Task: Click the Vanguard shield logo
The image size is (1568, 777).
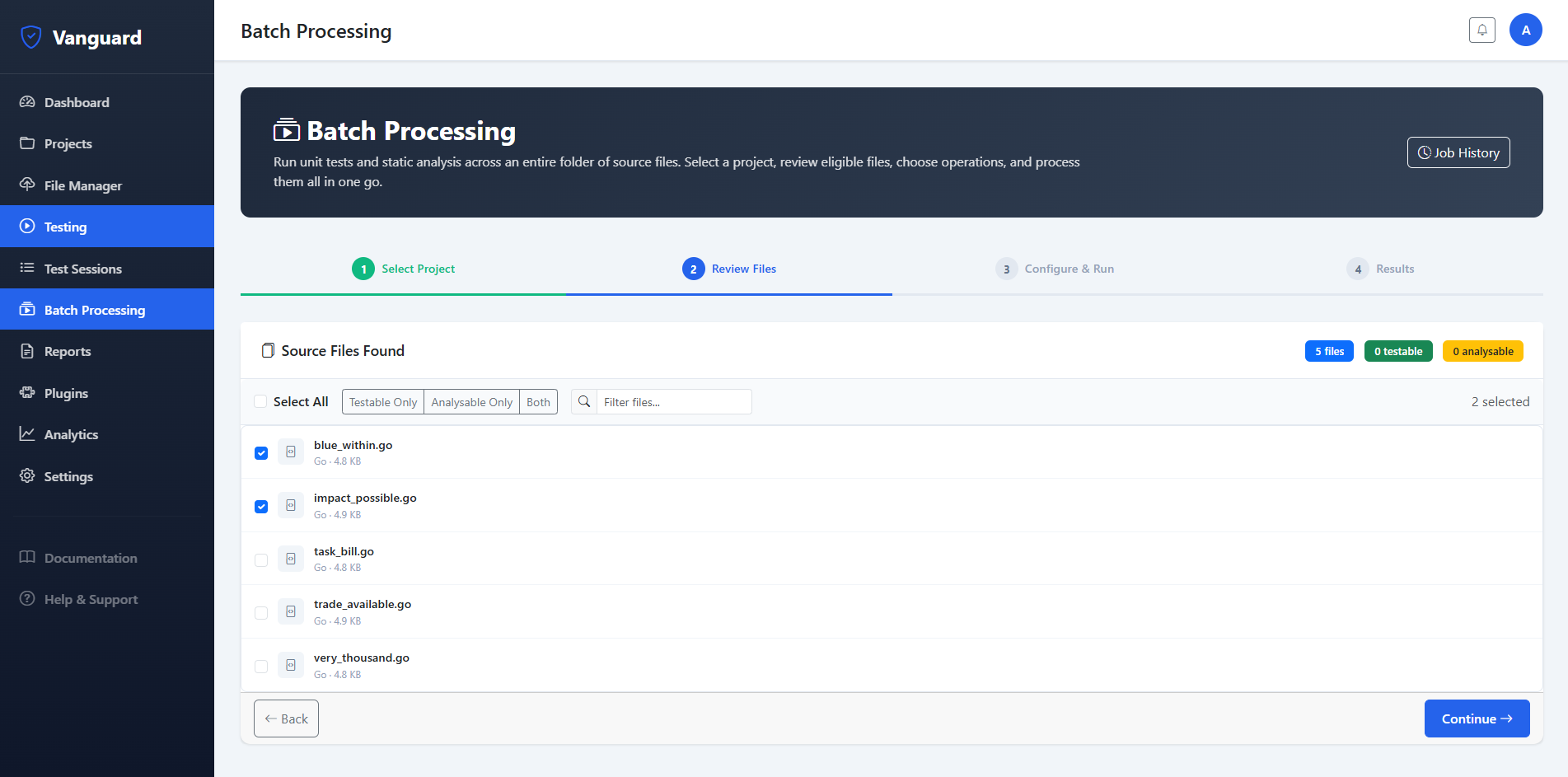Action: pos(30,36)
